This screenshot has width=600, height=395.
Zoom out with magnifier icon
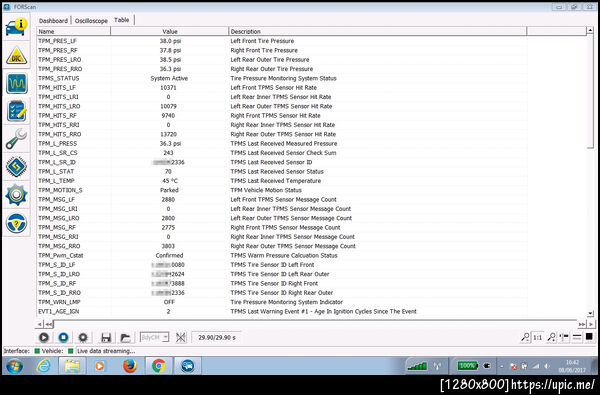point(525,337)
